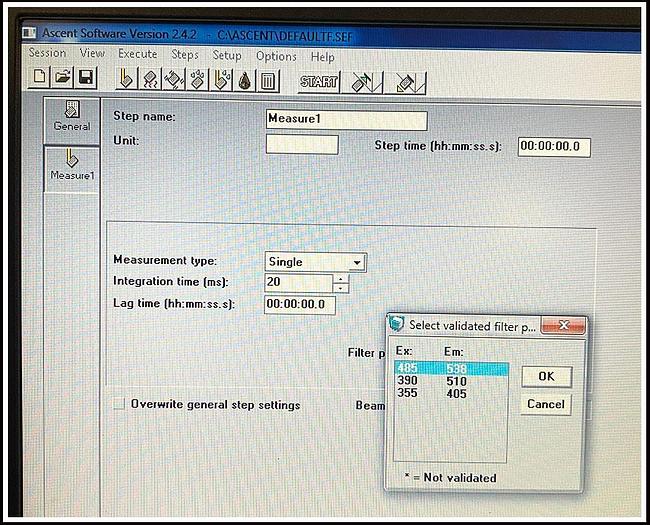Image resolution: width=650 pixels, height=525 pixels.
Task: Click the plate in toolbar icon
Action: (407, 83)
